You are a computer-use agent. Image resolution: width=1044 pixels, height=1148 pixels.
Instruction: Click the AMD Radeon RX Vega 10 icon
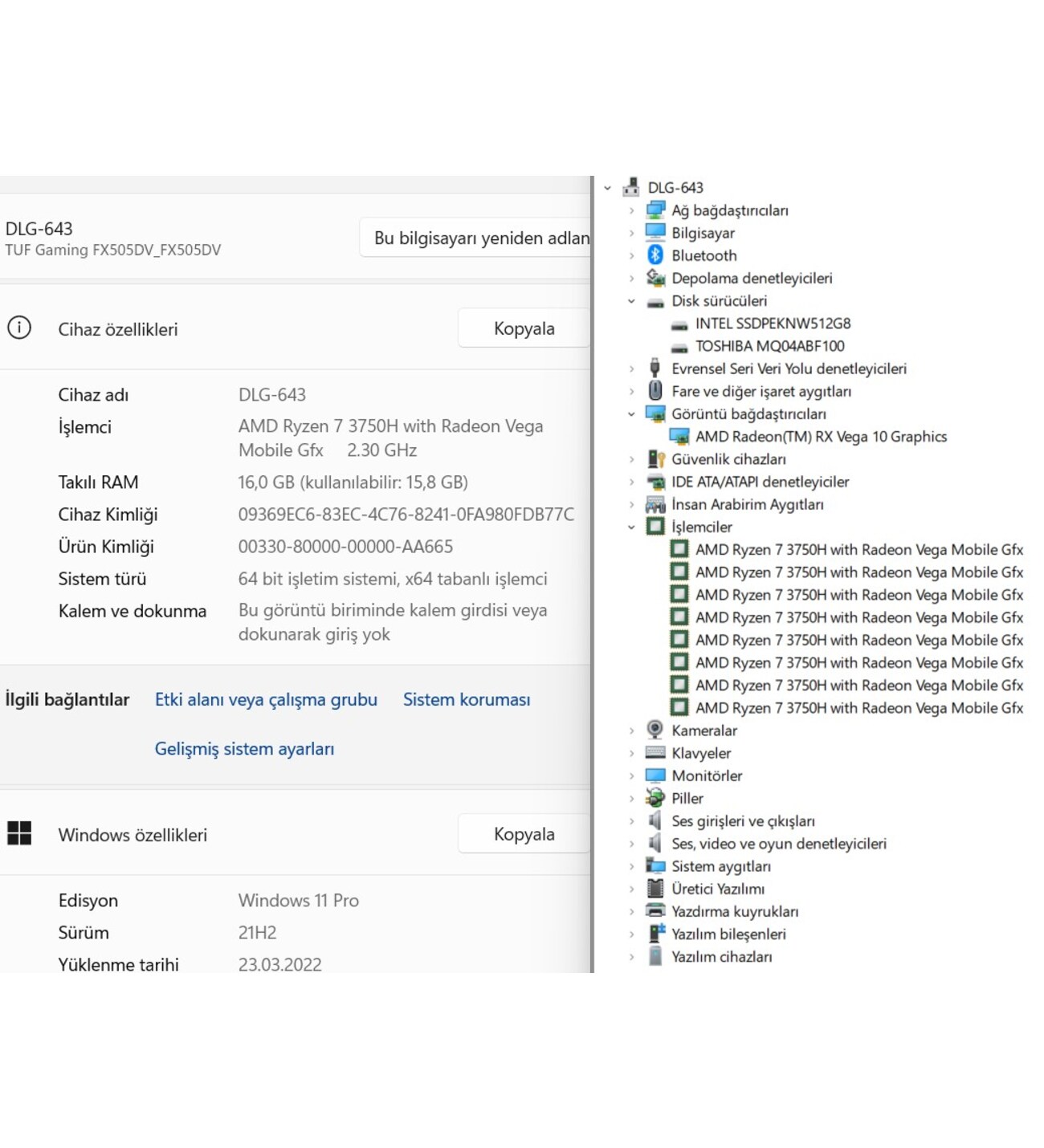coord(679,436)
